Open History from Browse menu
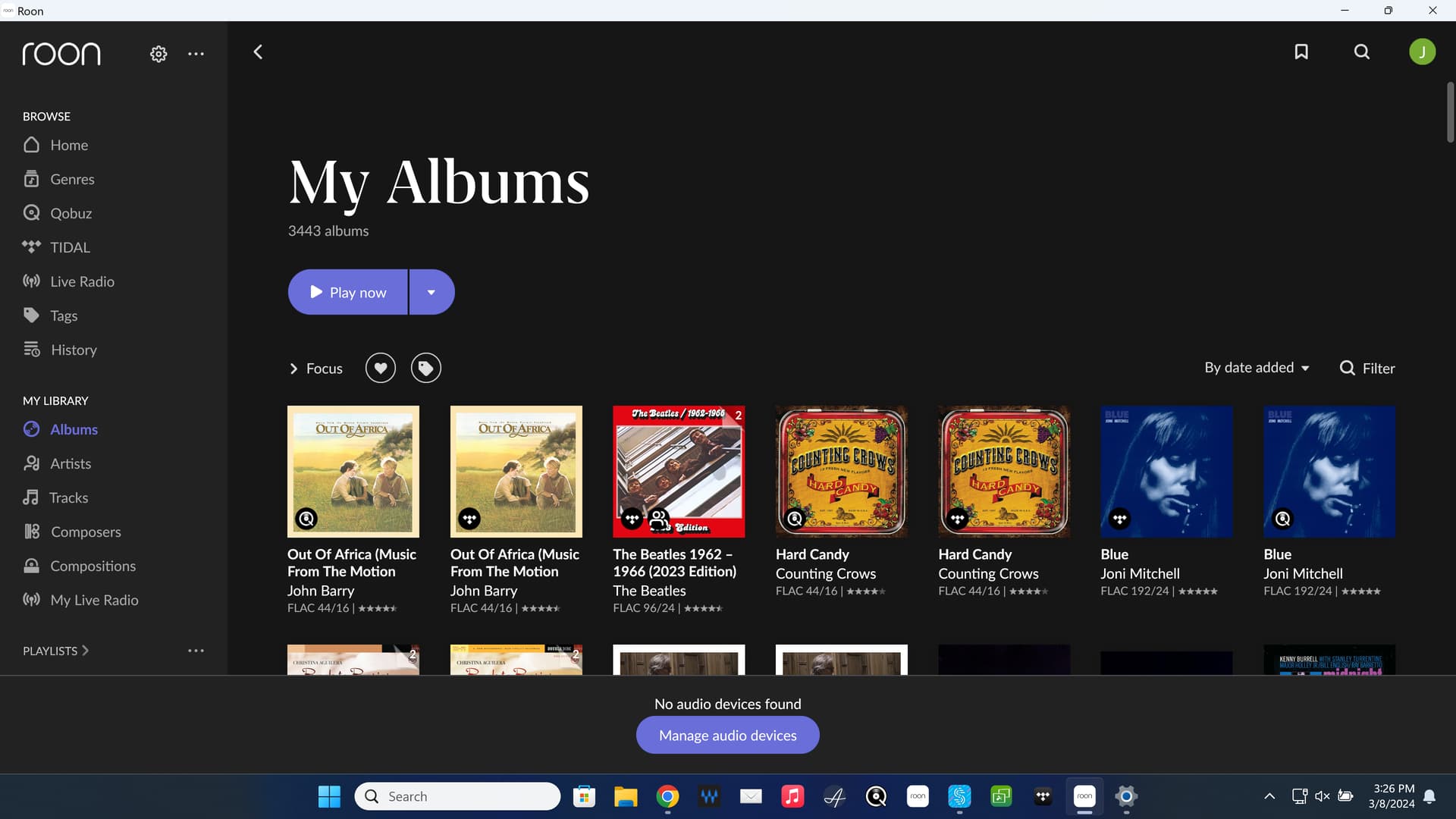 point(74,350)
